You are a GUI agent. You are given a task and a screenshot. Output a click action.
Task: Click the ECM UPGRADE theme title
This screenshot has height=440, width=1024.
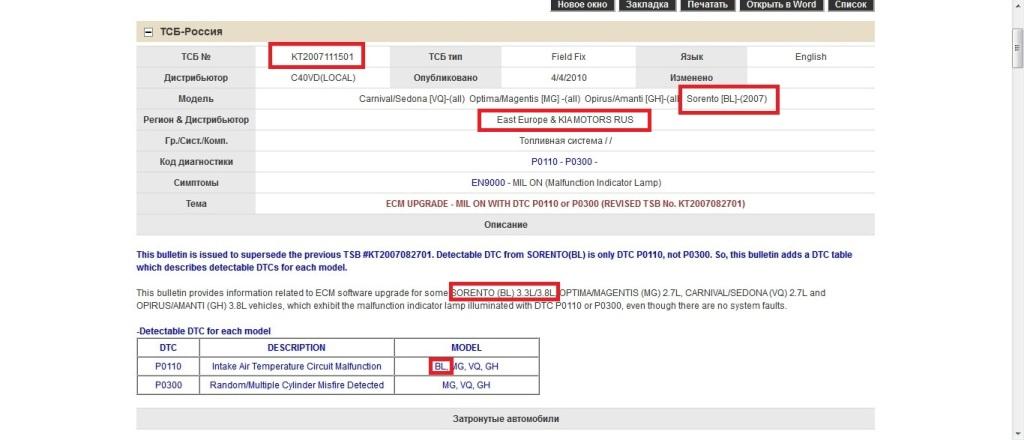coord(565,203)
